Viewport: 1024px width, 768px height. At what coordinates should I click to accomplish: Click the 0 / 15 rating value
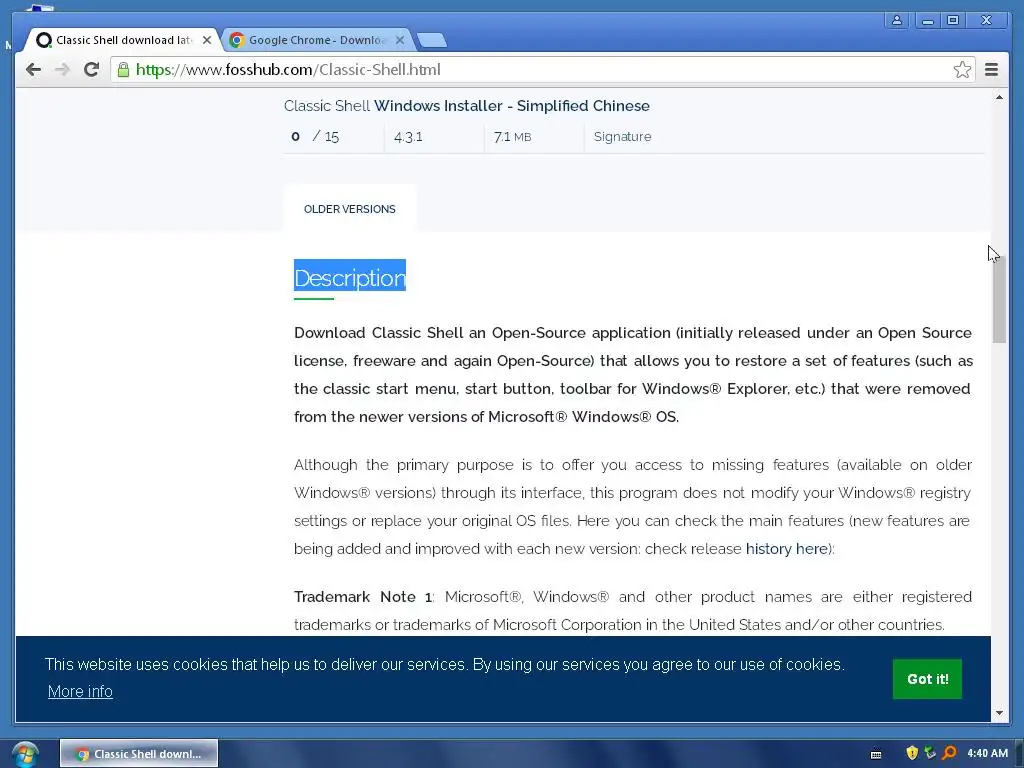click(x=315, y=136)
